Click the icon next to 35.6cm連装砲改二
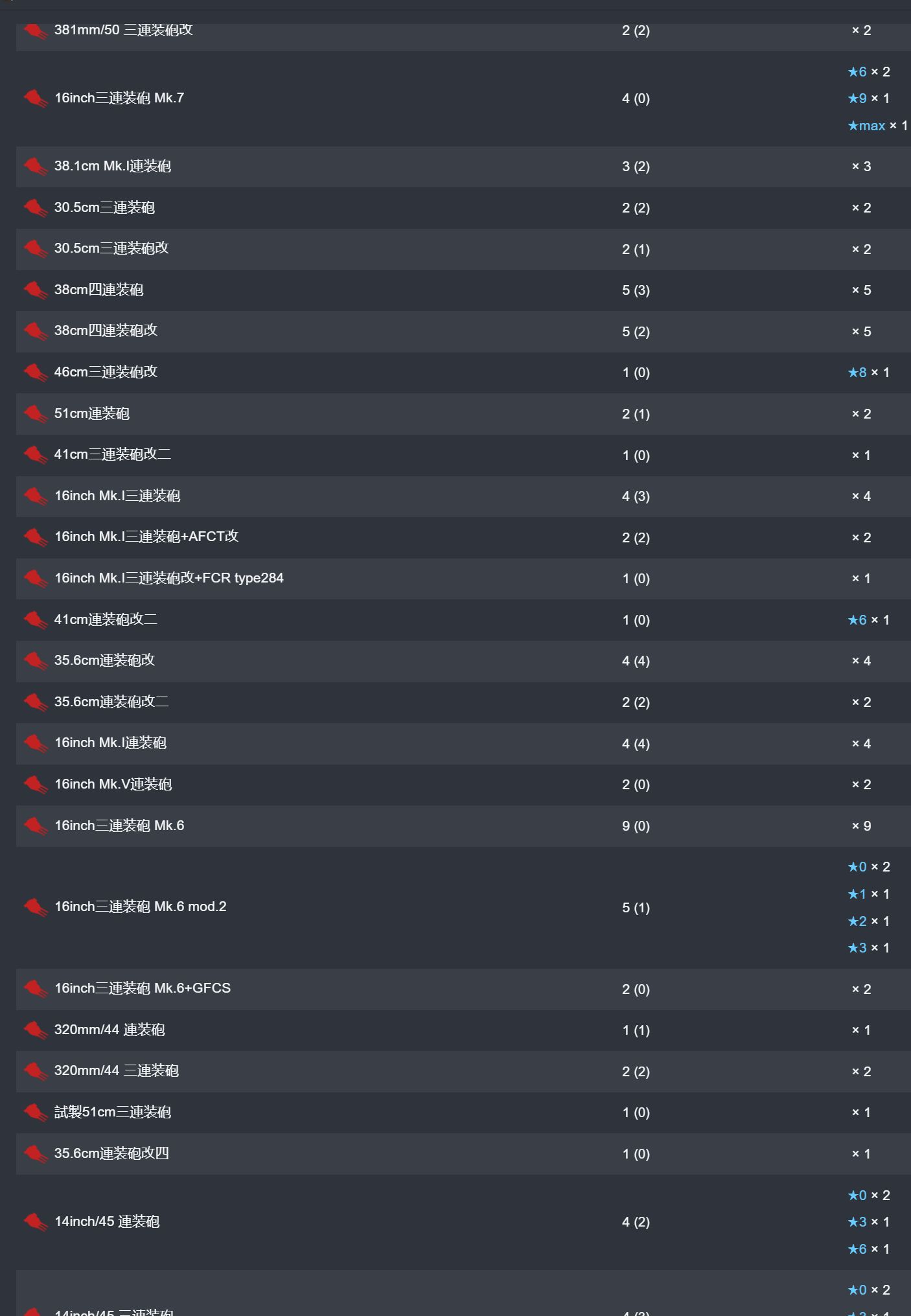Image resolution: width=911 pixels, height=1316 pixels. click(x=36, y=702)
